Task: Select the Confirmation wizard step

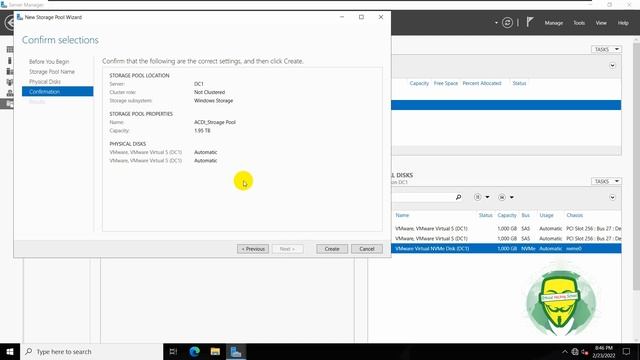Action: (58, 91)
